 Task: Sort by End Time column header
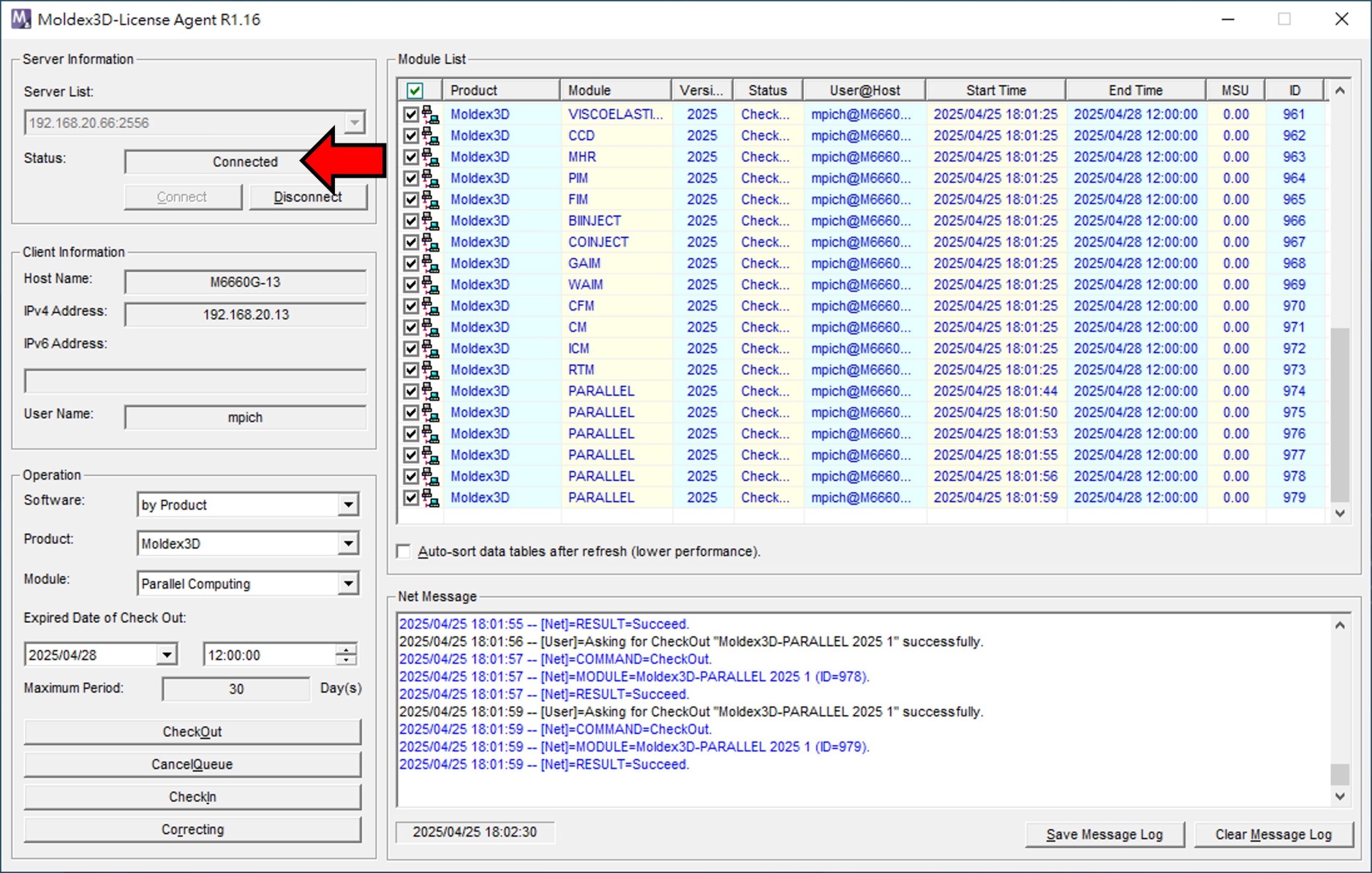coord(1136,90)
